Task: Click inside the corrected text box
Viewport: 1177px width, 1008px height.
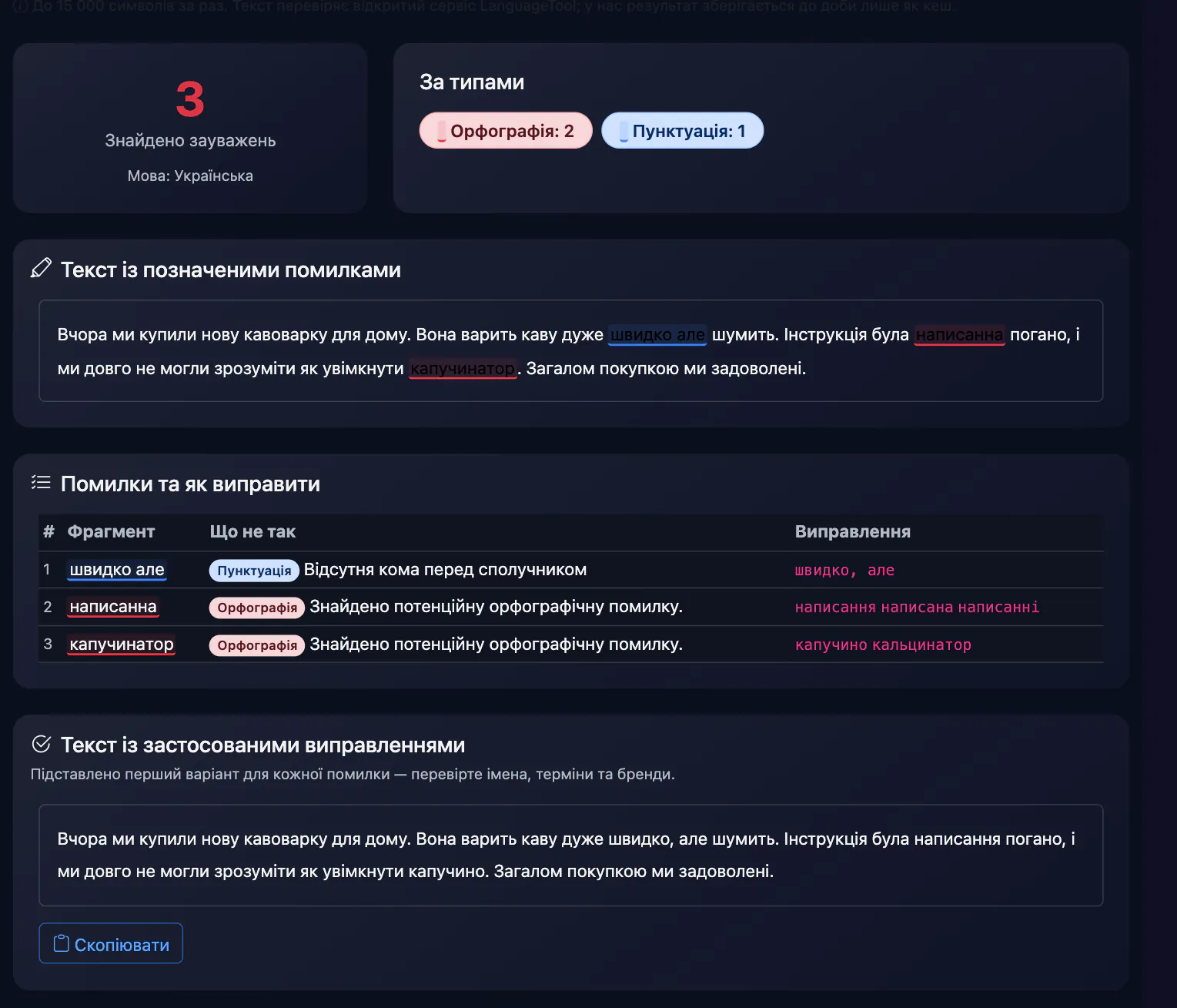Action: (x=571, y=856)
